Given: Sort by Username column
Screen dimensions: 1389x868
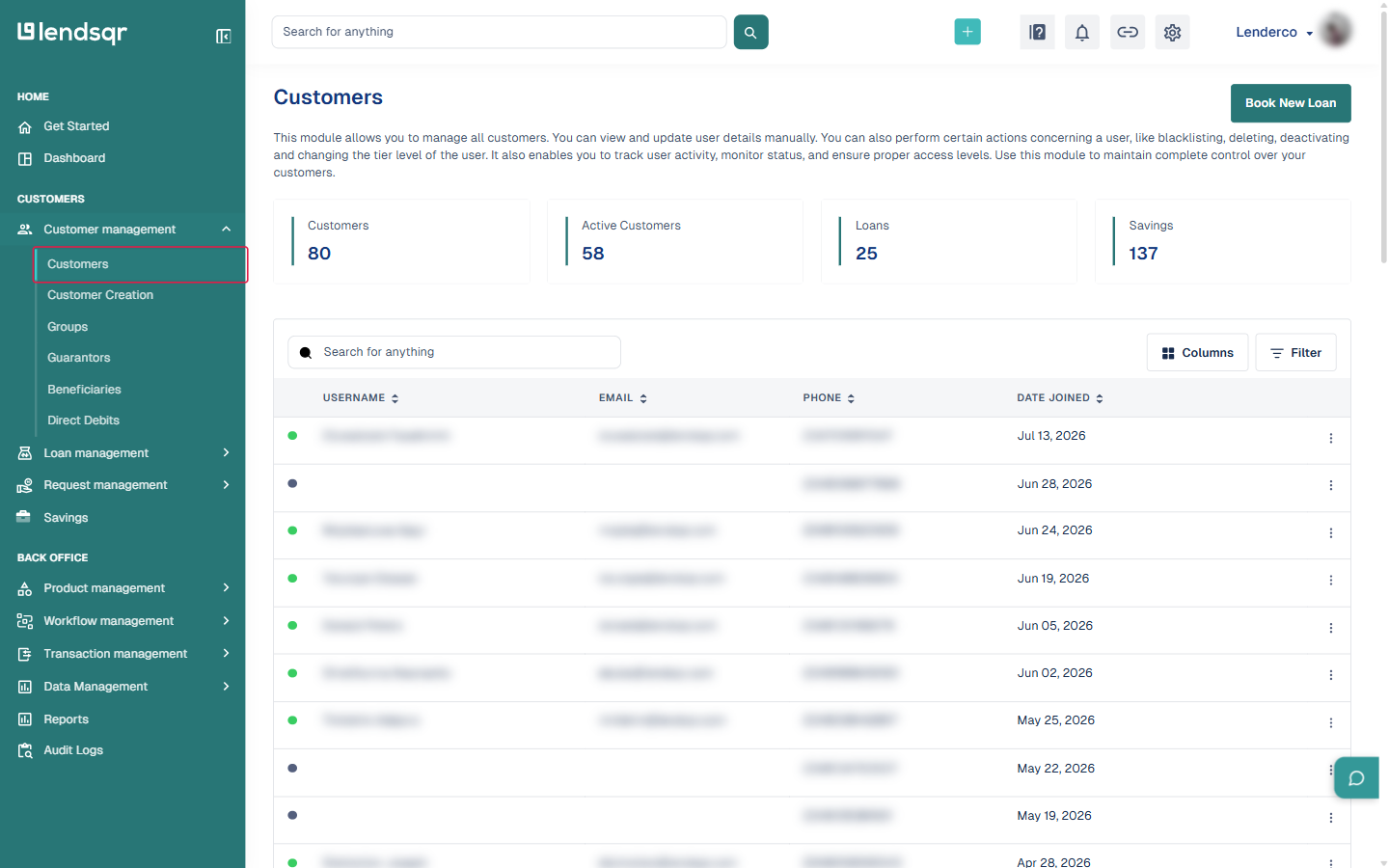Looking at the screenshot, I should pyautogui.click(x=361, y=398).
